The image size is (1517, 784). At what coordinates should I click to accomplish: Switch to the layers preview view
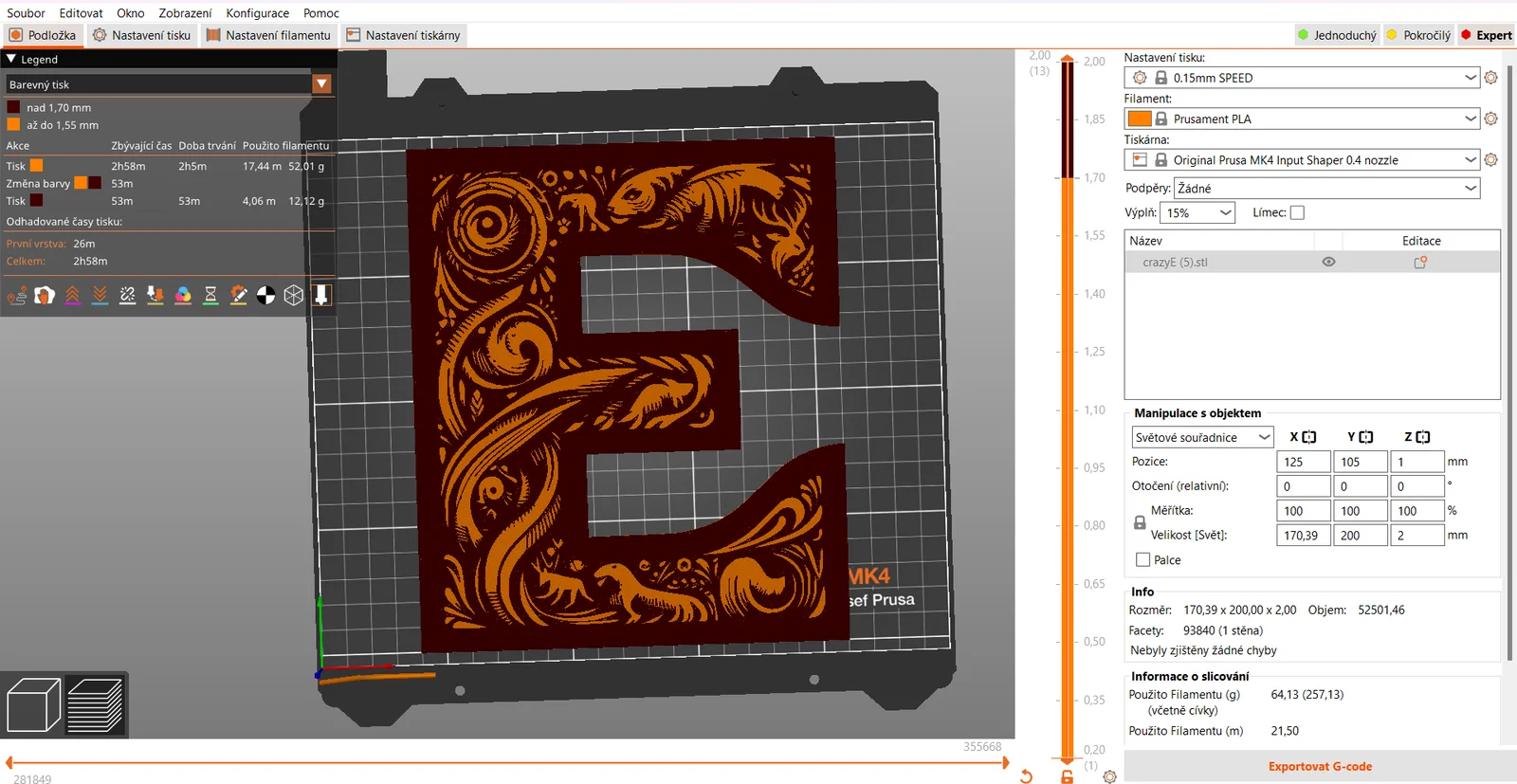coord(95,705)
